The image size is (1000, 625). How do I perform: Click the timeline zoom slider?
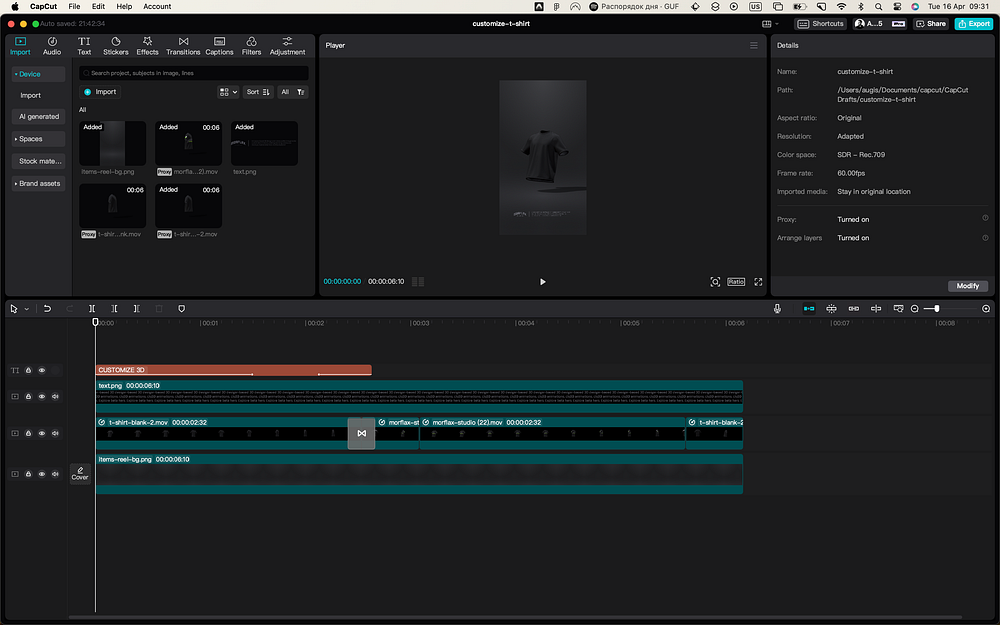(936, 309)
